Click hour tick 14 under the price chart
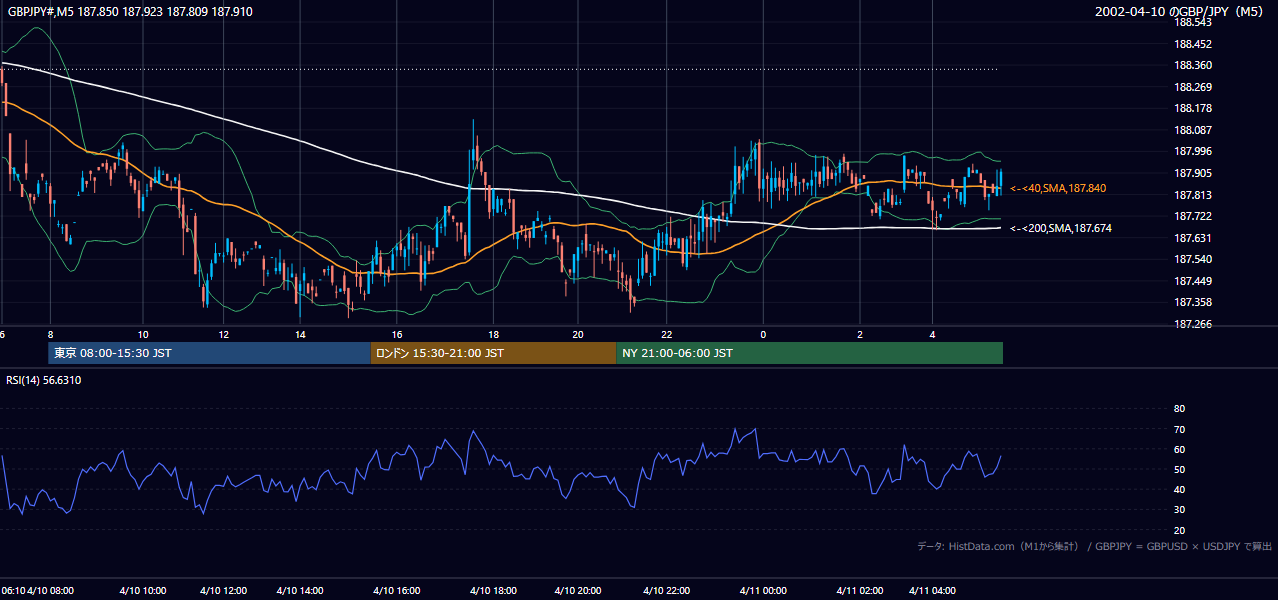The height and width of the screenshot is (600, 1278). coord(300,334)
